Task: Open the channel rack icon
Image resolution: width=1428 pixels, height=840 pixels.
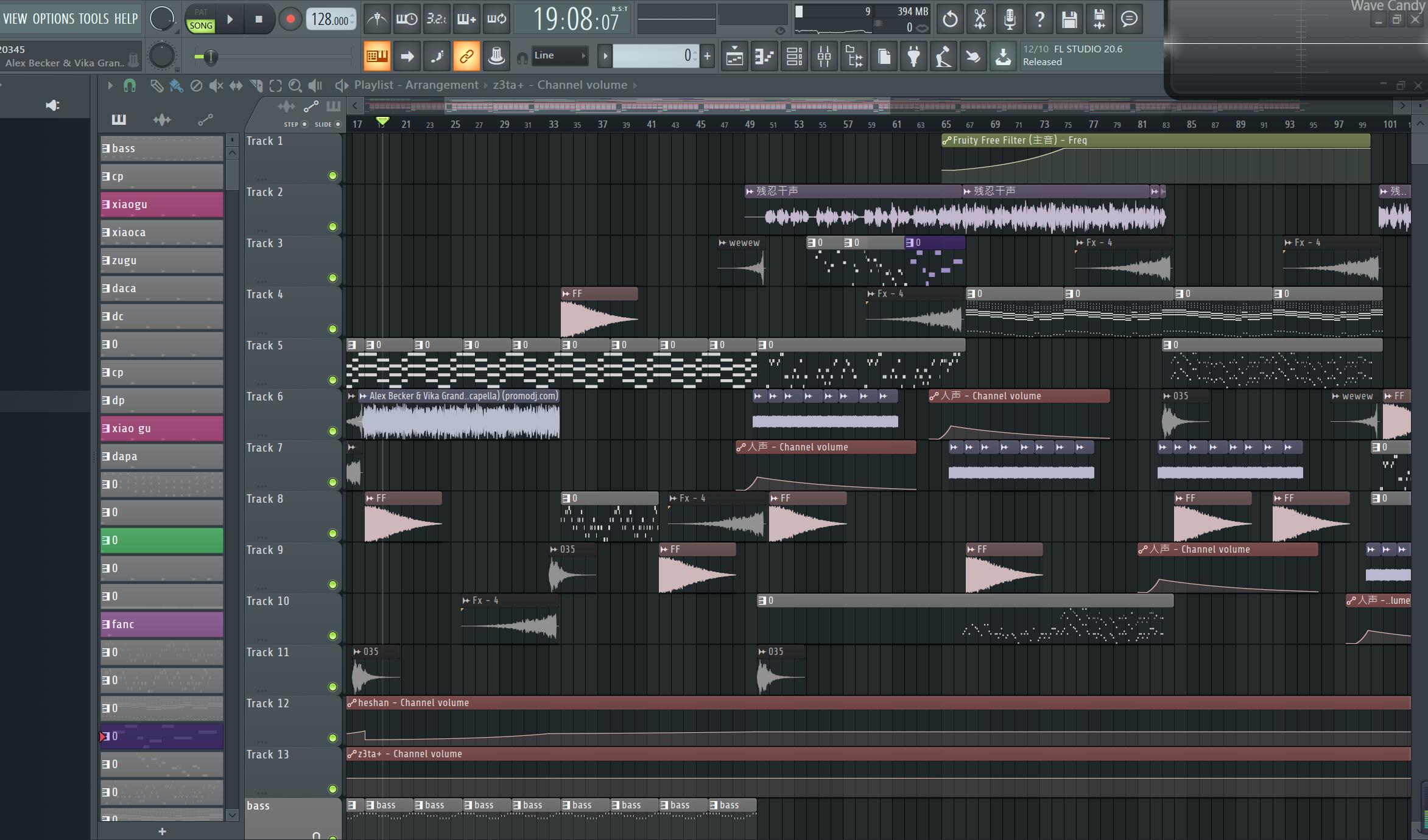Action: click(794, 57)
